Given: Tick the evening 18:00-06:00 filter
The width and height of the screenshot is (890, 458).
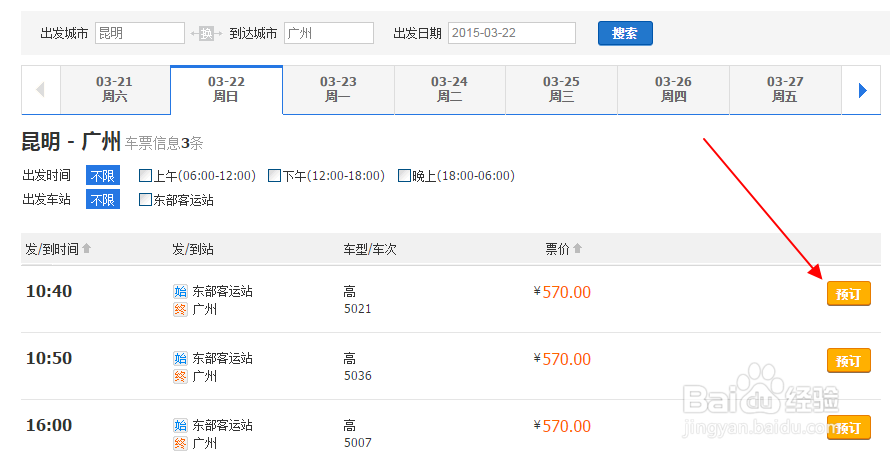Looking at the screenshot, I should 404,176.
